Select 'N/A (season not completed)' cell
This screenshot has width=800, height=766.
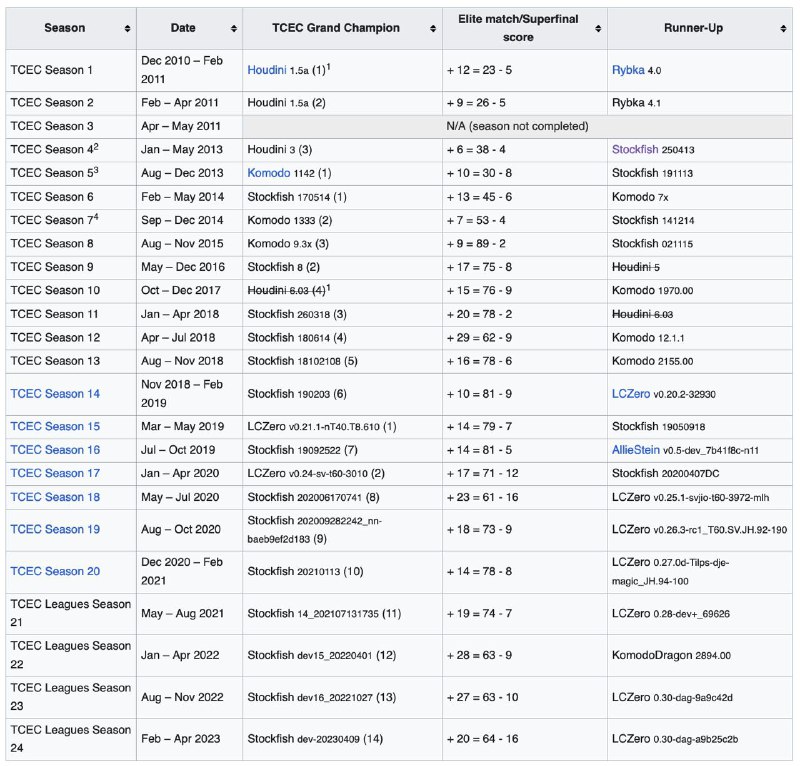(x=517, y=126)
